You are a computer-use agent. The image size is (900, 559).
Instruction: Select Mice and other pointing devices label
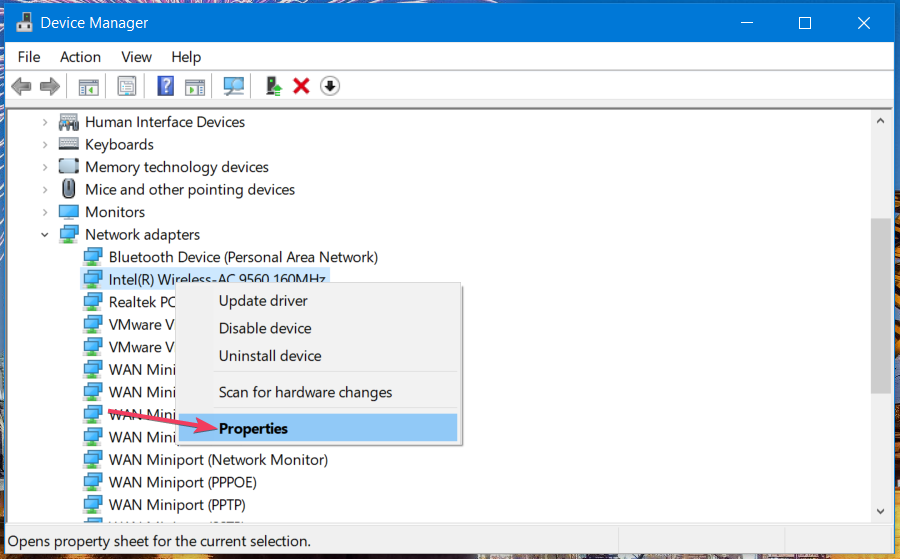coord(190,189)
